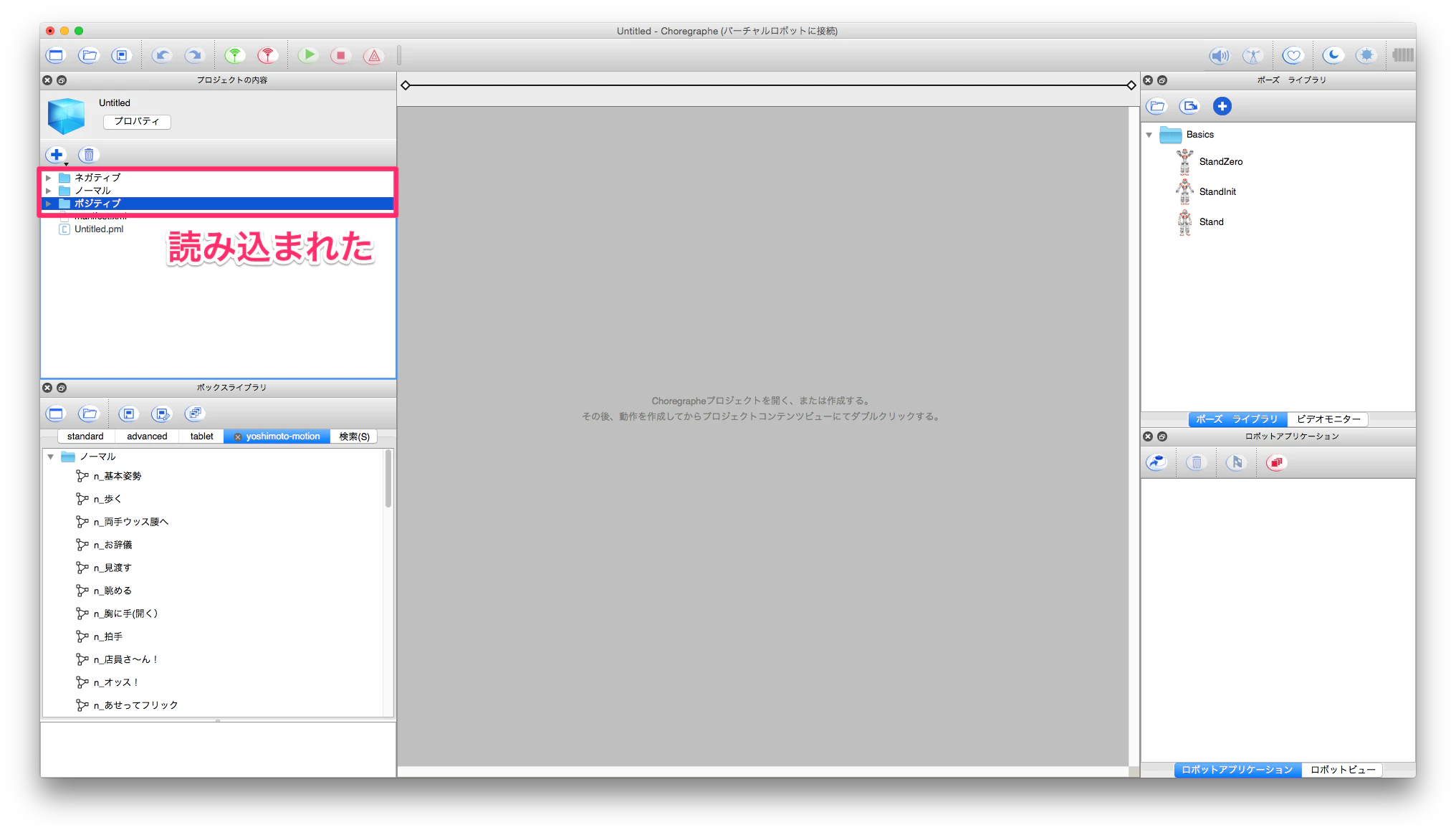Select the StandInit pose
Image resolution: width=1456 pixels, height=835 pixels.
1206,191
